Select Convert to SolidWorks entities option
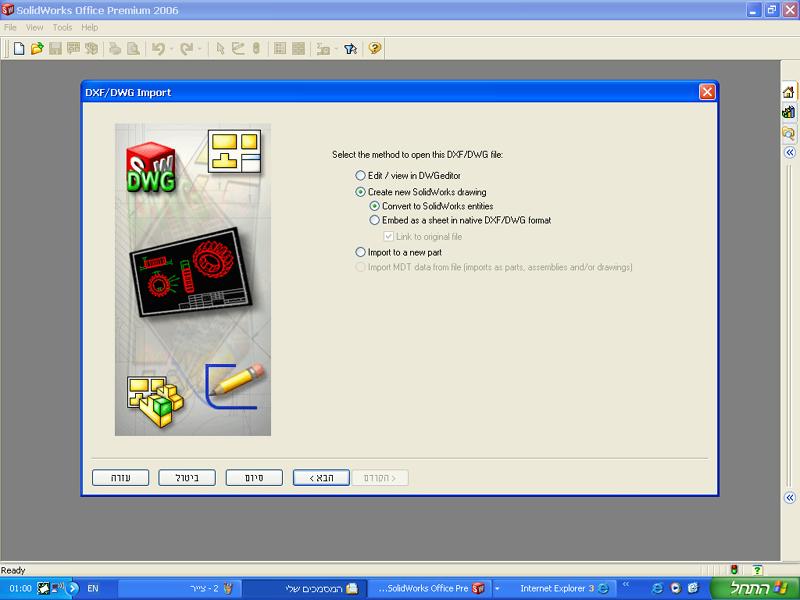This screenshot has width=800, height=600. tap(375, 206)
